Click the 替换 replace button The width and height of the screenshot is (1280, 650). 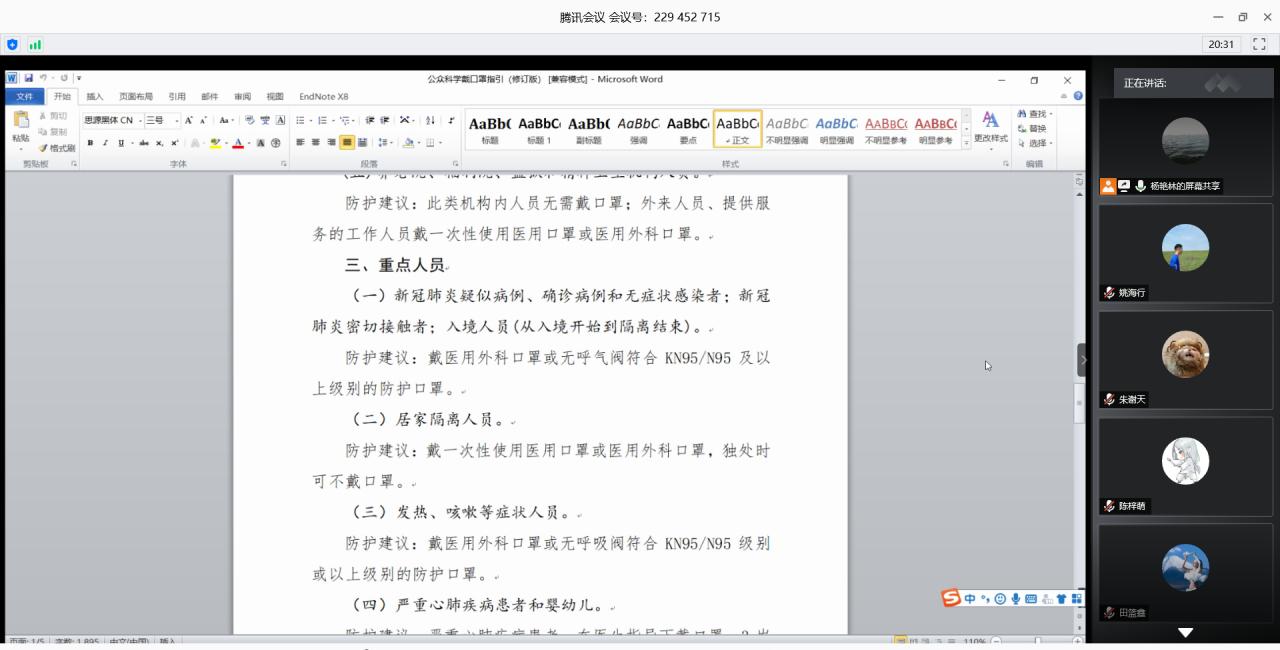coord(1033,128)
